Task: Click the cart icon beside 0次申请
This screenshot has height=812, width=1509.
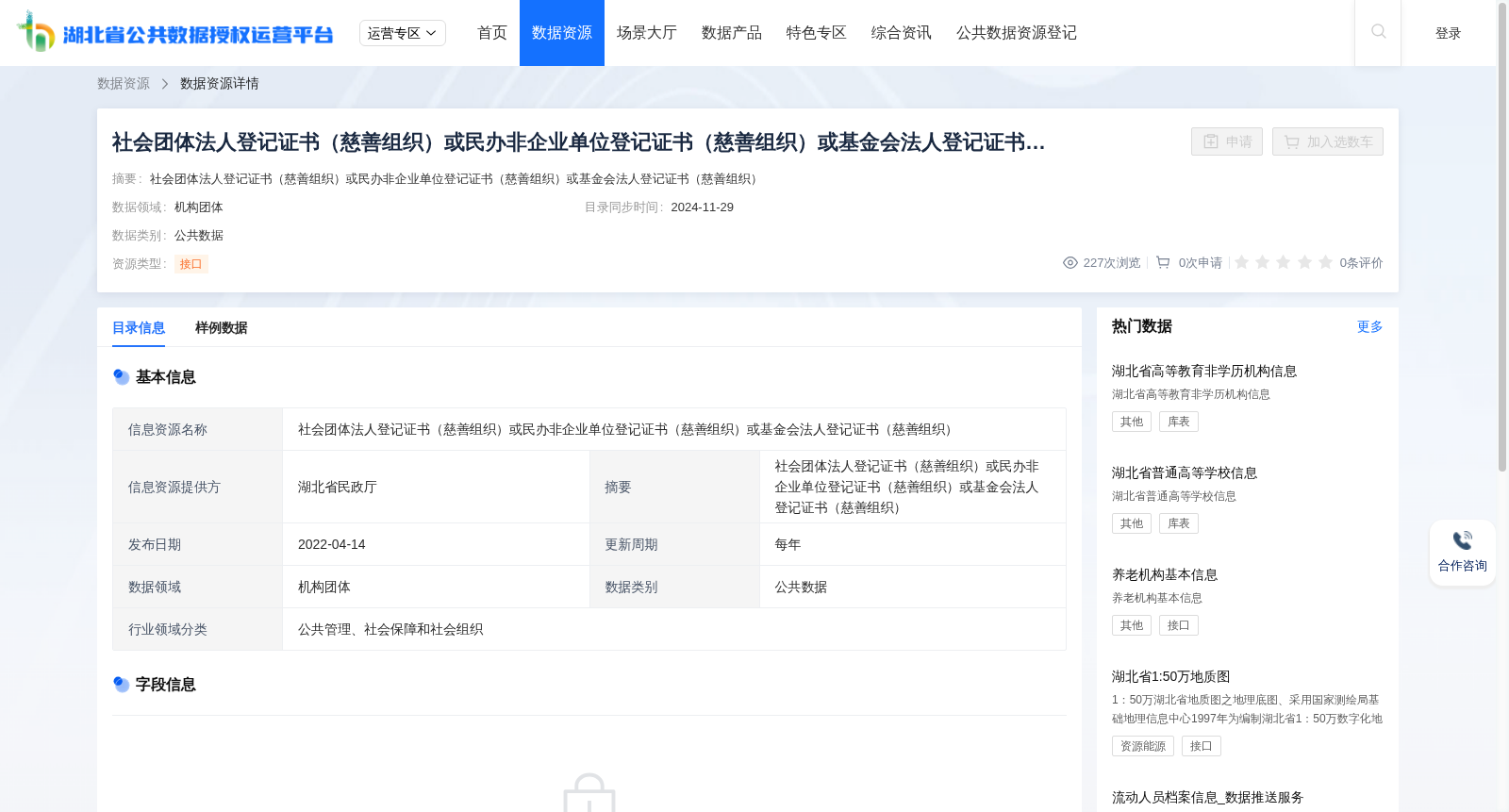Action: coord(1163,263)
